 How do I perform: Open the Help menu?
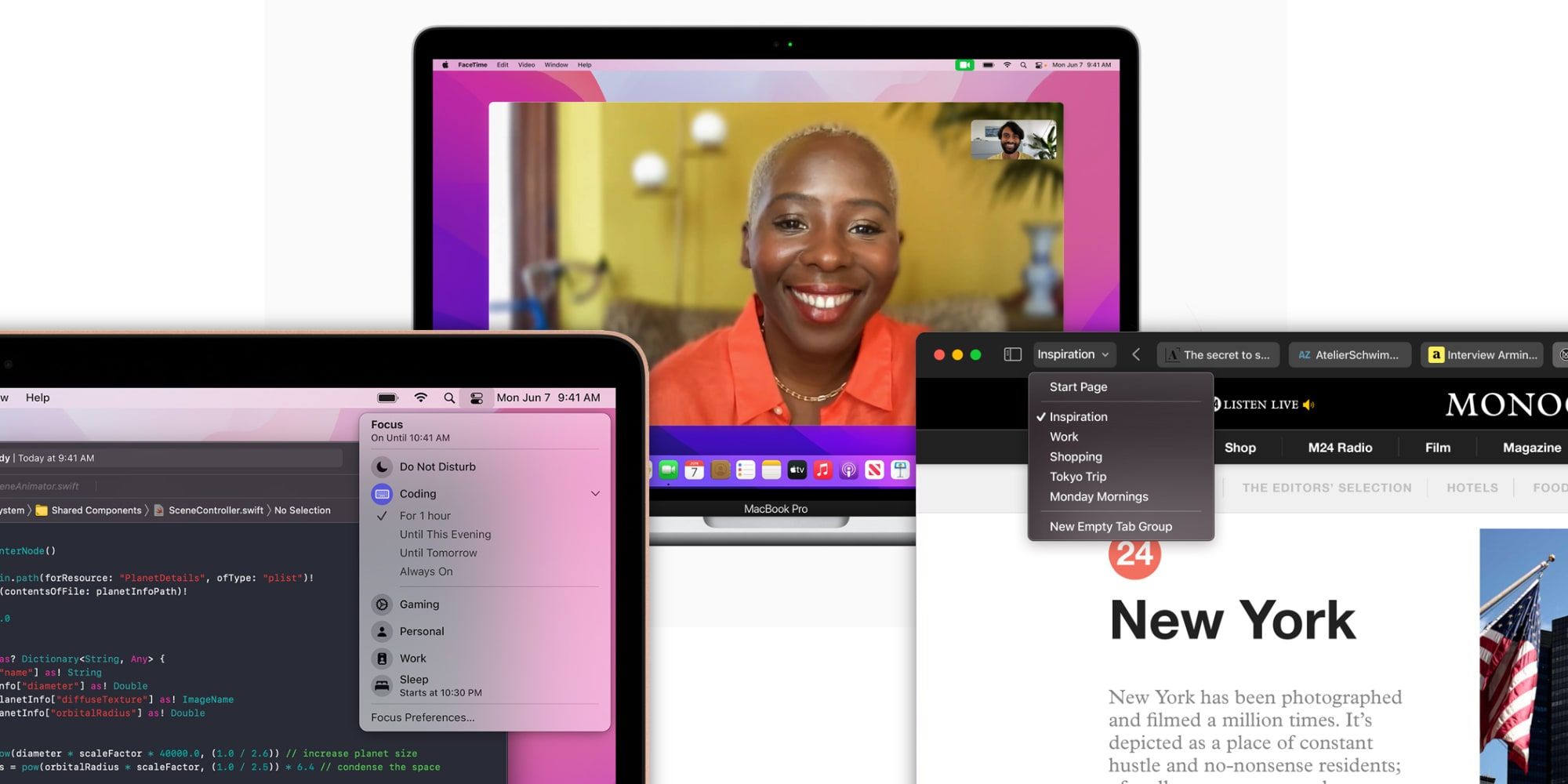(x=37, y=397)
